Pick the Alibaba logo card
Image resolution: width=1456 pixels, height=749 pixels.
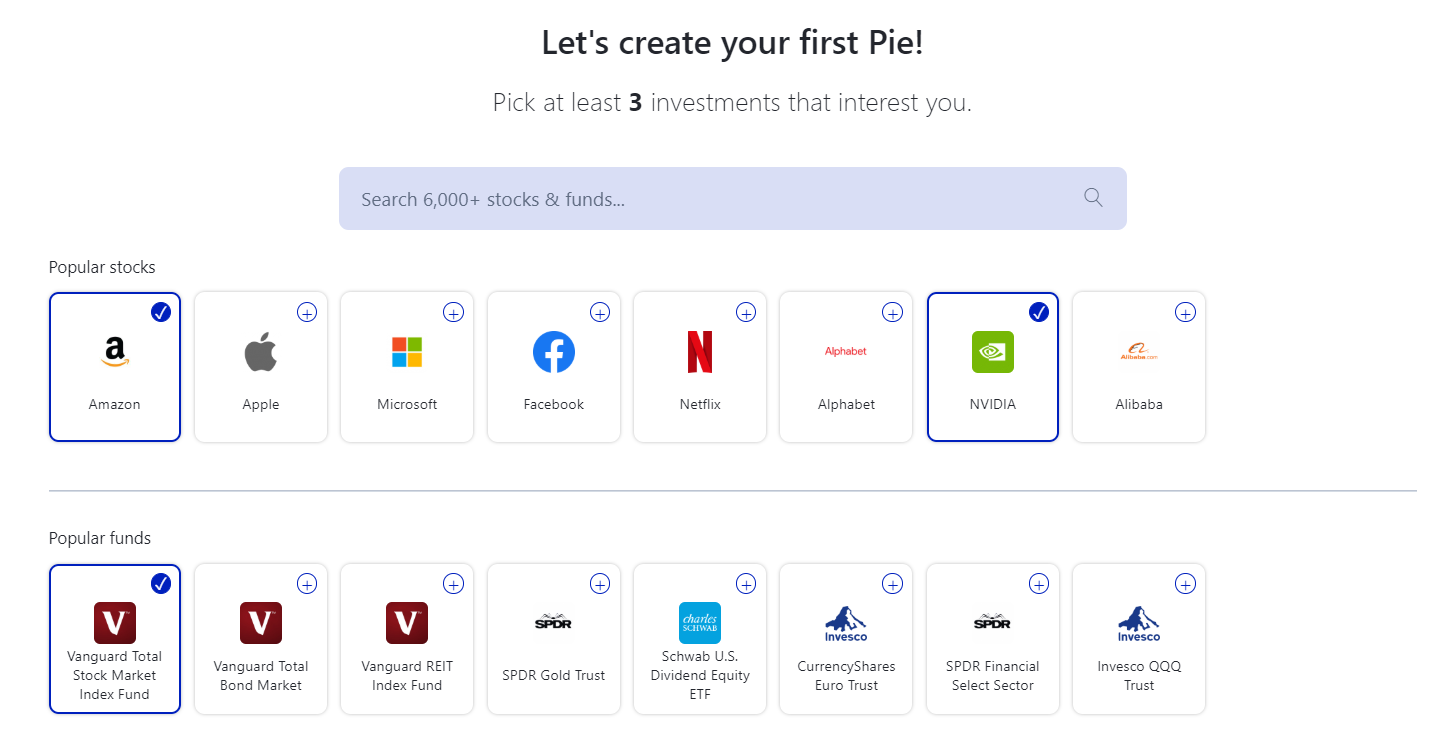(1139, 352)
